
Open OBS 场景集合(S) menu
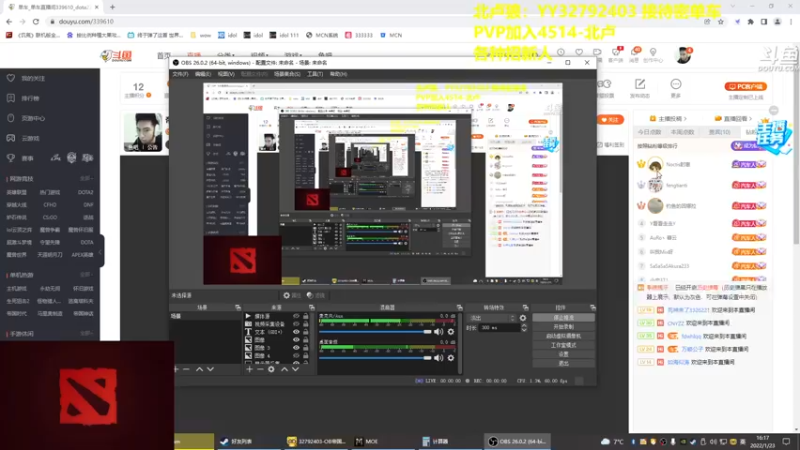click(x=287, y=74)
